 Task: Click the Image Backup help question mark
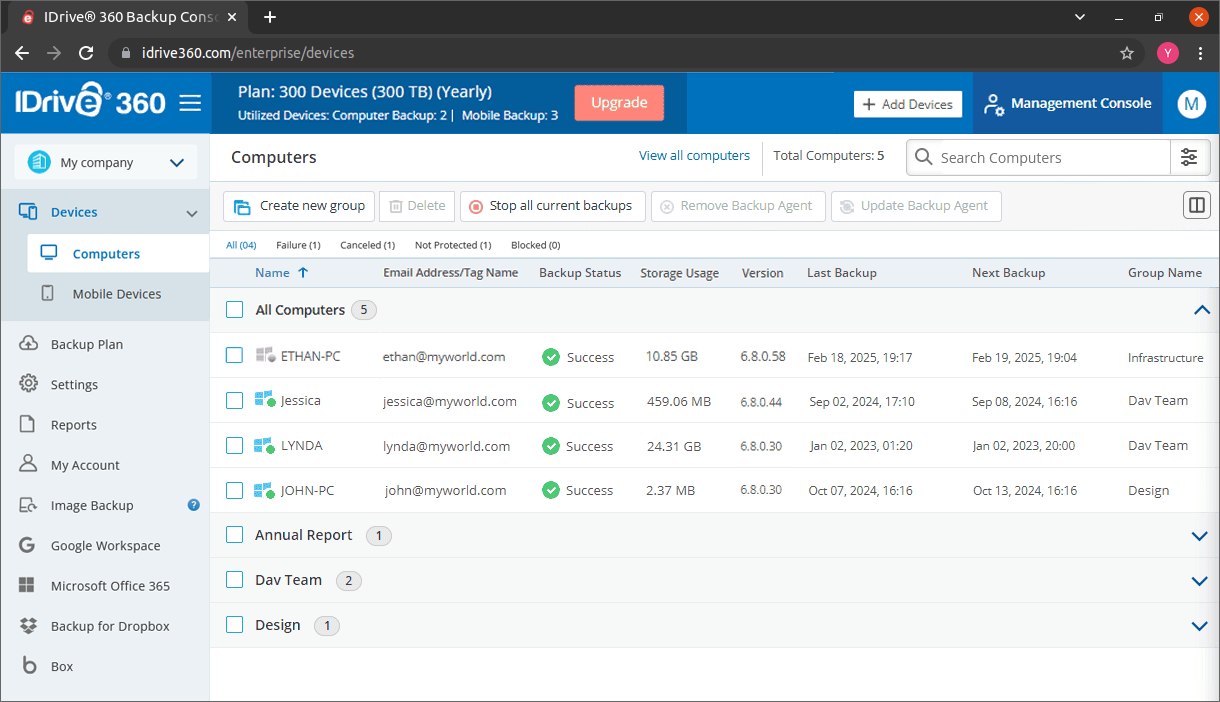click(194, 505)
